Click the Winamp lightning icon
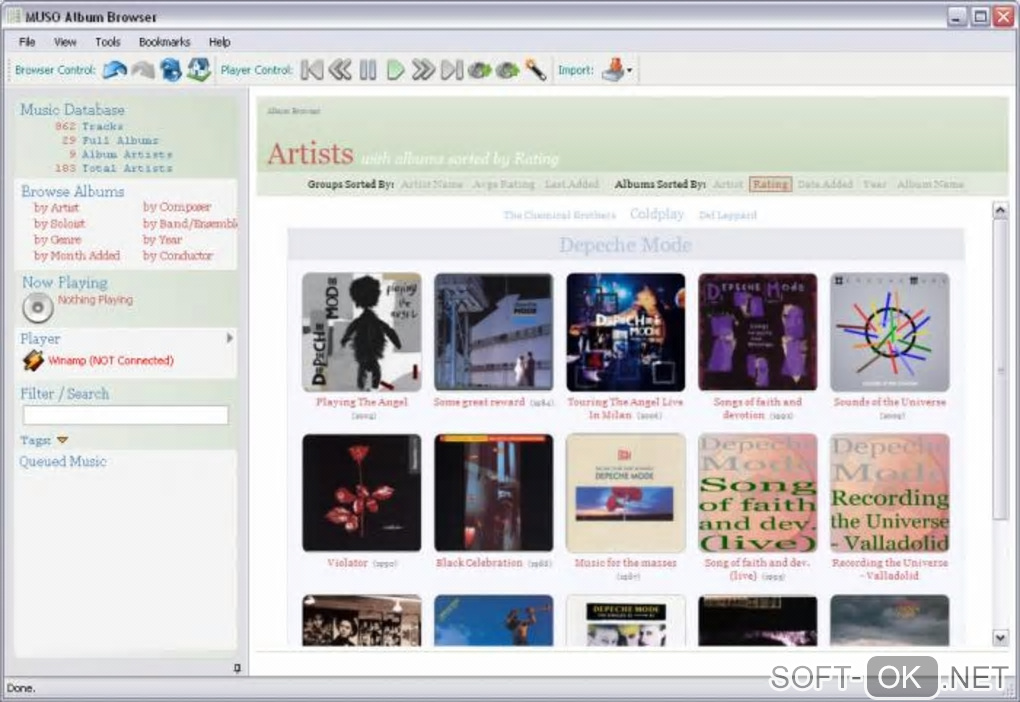 (x=33, y=361)
